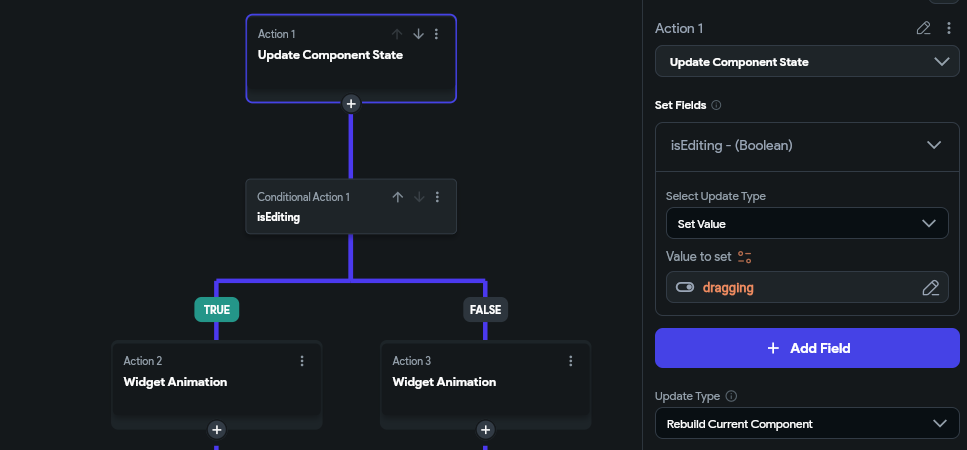967x450 pixels.
Task: Open Action 1 node three-dot menu
Action: pyautogui.click(x=437, y=34)
